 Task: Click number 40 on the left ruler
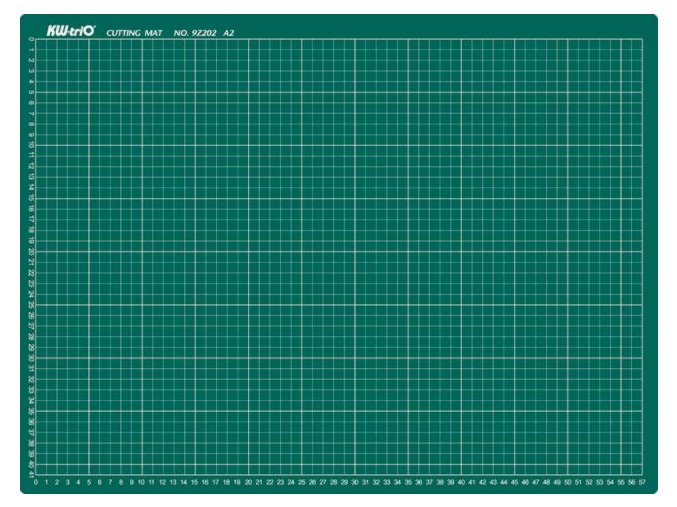click(31, 464)
